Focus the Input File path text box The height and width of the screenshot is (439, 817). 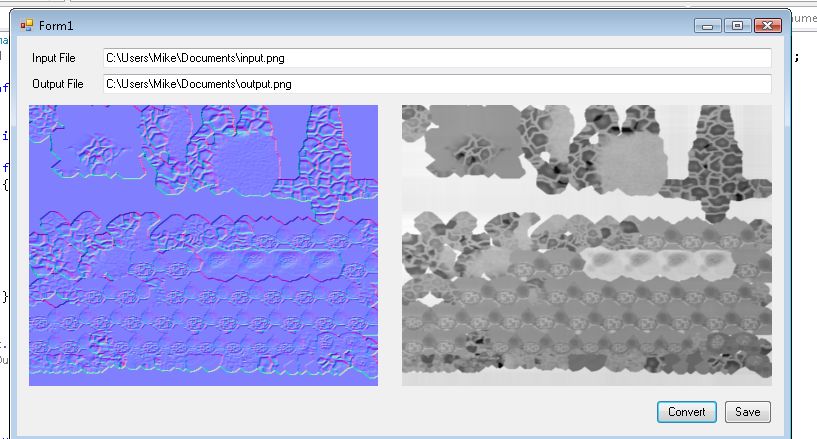[x=437, y=58]
